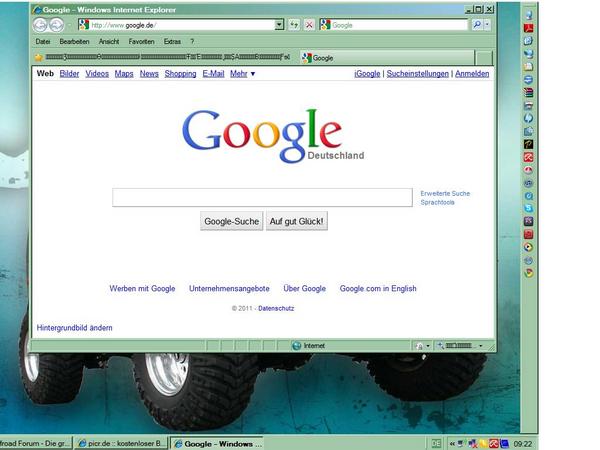Click the blue monitor icon in system tray

[x=504, y=443]
